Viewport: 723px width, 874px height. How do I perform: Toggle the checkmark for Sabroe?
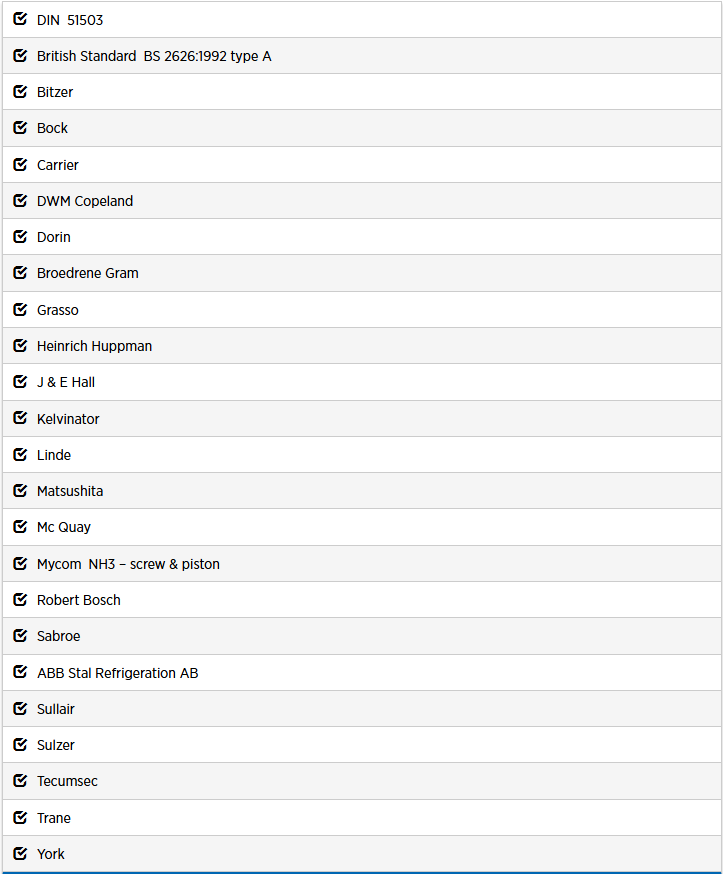tap(20, 635)
